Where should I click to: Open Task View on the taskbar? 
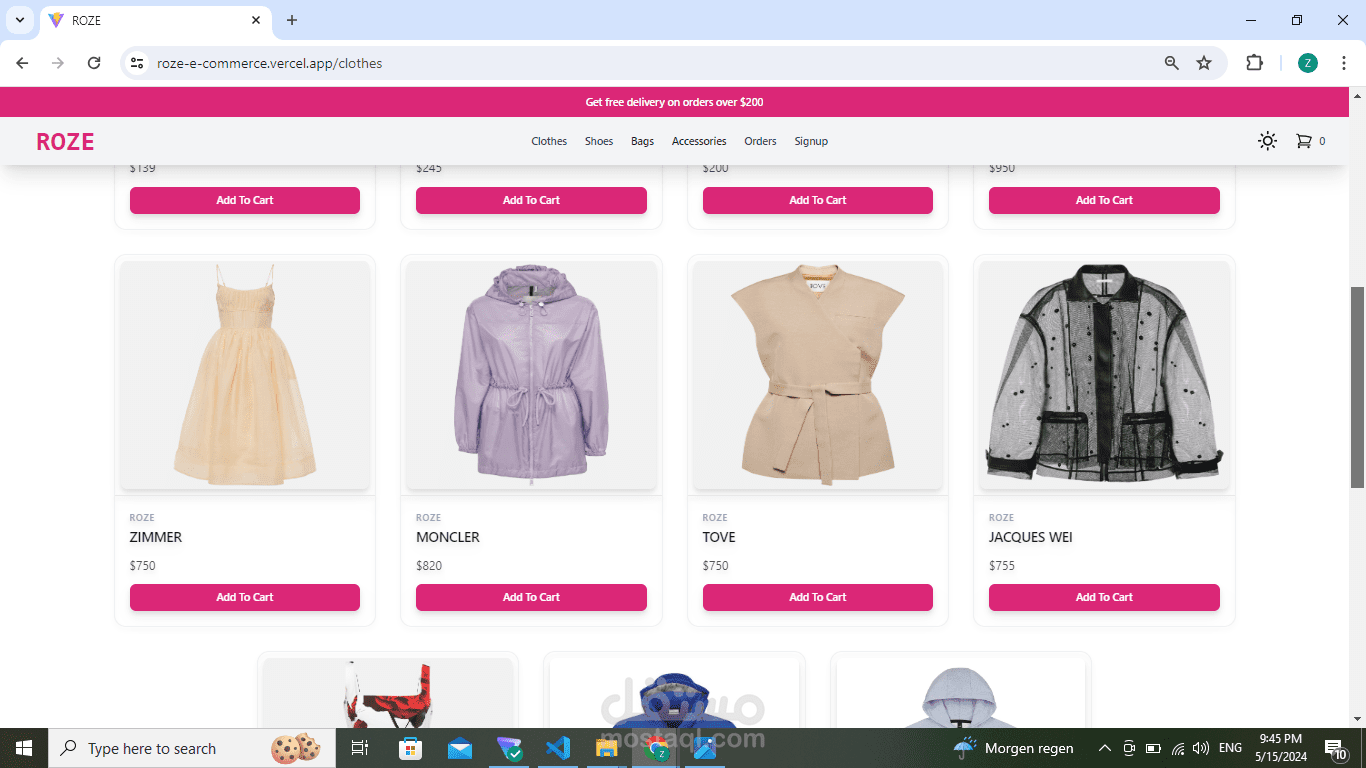[360, 748]
